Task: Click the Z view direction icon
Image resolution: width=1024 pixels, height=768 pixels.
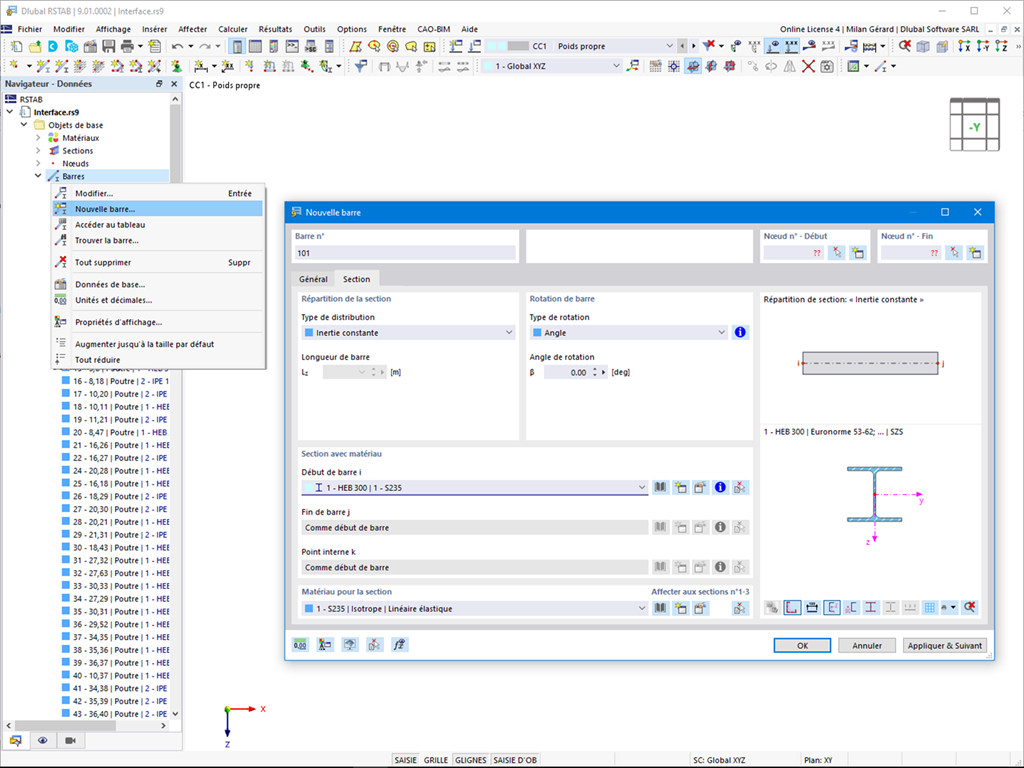Action: pyautogui.click(x=1002, y=46)
